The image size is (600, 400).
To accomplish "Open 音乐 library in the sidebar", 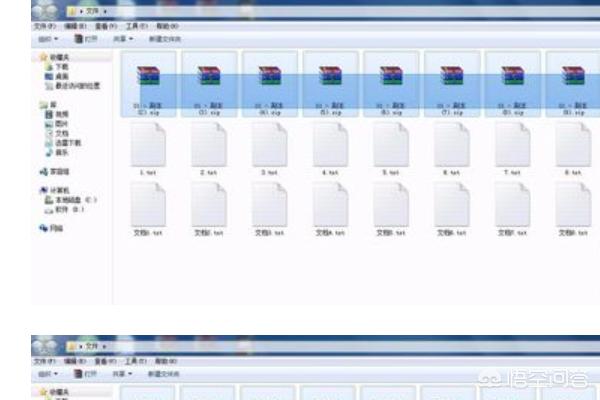I will (57, 152).
